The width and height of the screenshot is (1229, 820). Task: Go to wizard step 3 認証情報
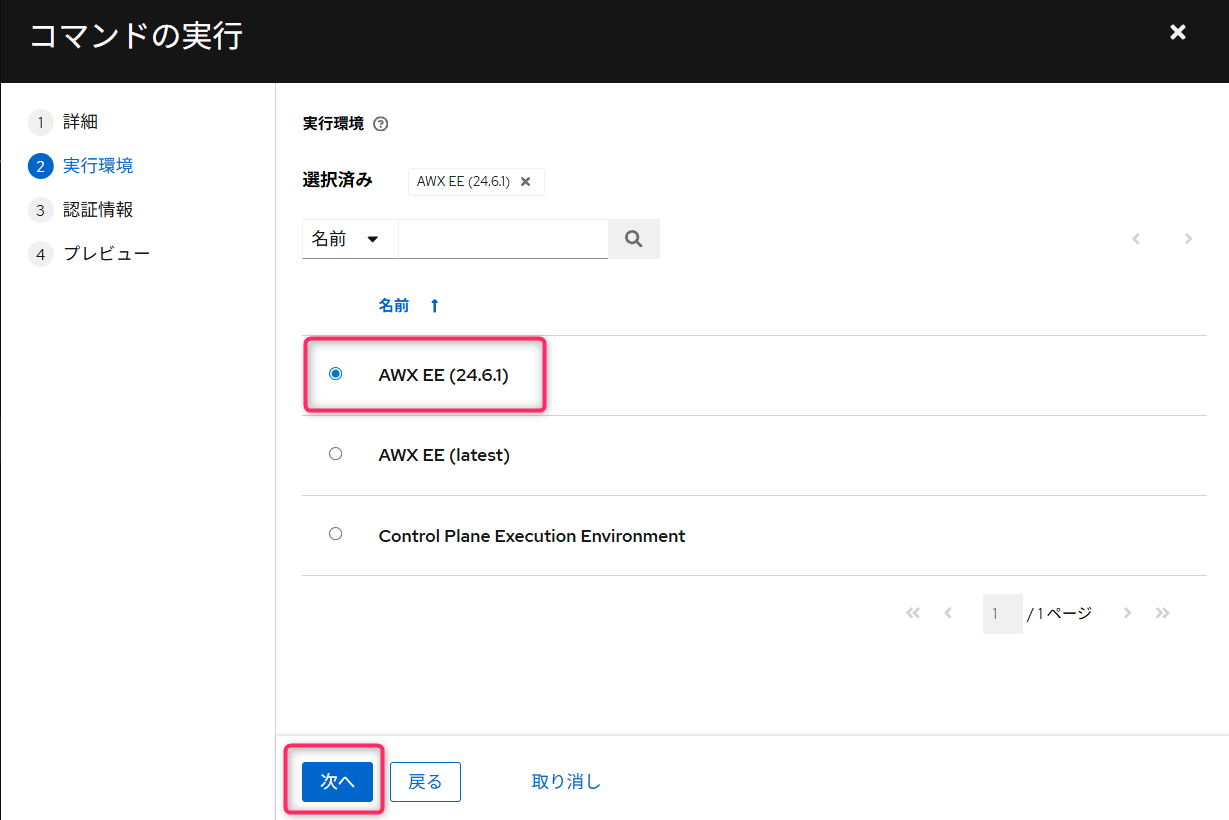pyautogui.click(x=81, y=210)
